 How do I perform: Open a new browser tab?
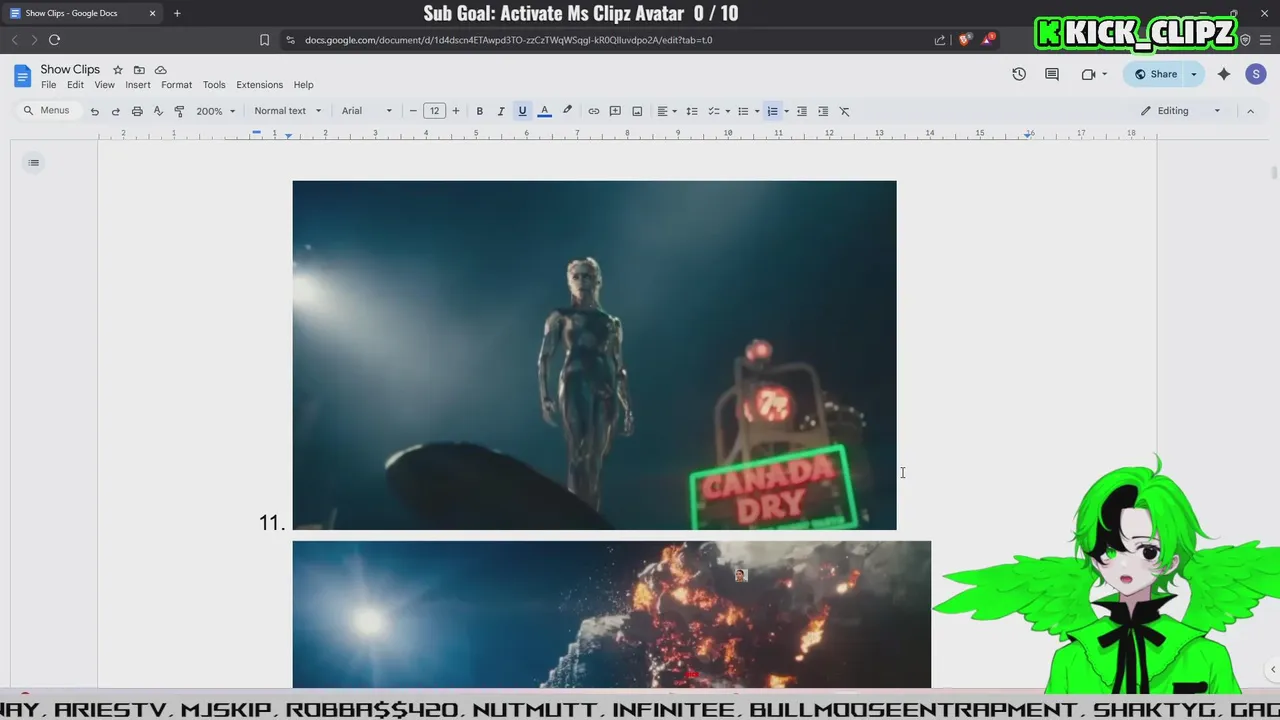(177, 13)
